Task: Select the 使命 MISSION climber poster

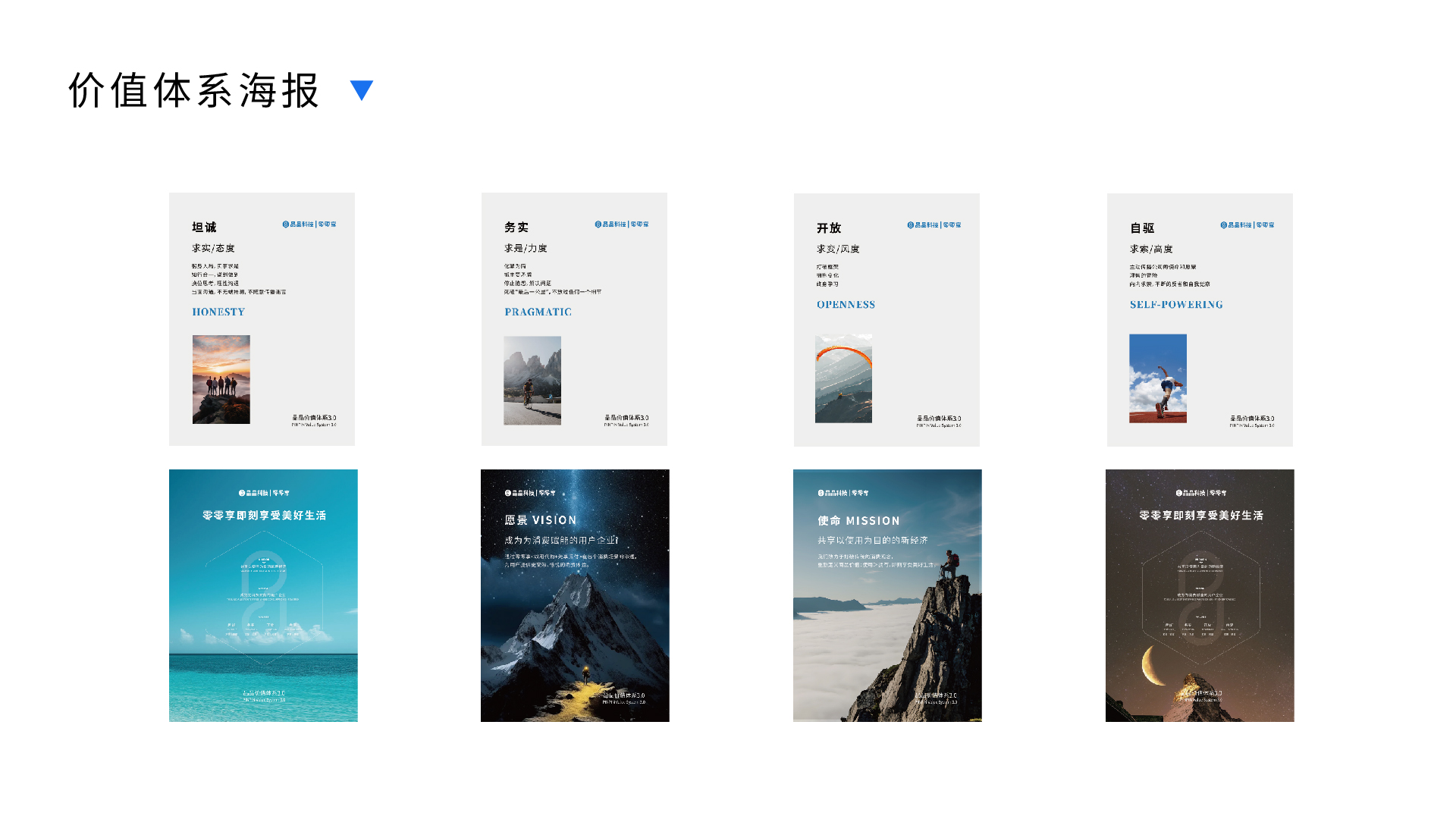Action: [x=887, y=595]
